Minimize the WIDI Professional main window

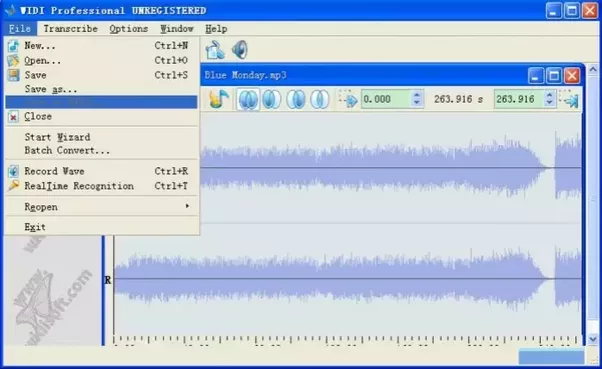554,10
